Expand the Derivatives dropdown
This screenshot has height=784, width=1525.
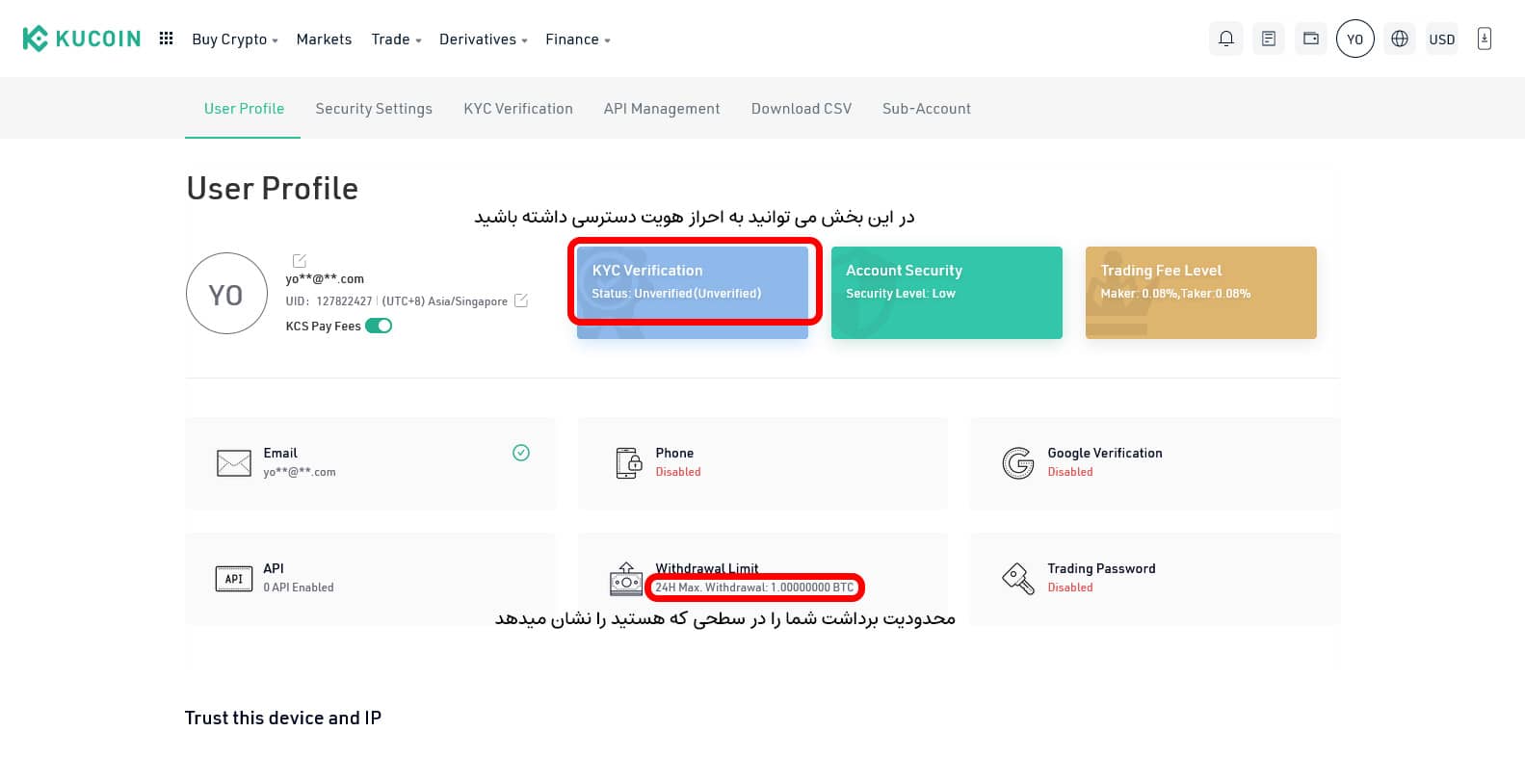click(x=483, y=39)
